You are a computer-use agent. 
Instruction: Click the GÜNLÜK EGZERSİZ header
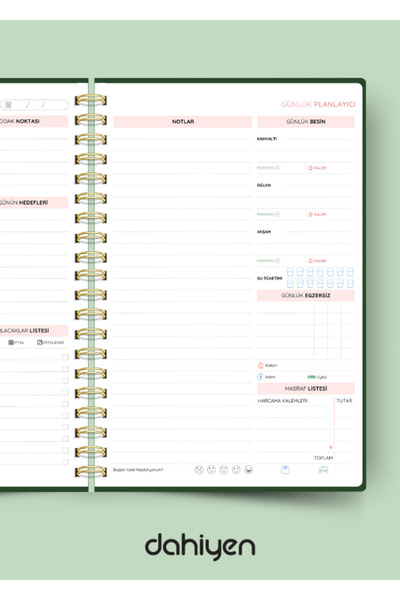click(x=306, y=295)
